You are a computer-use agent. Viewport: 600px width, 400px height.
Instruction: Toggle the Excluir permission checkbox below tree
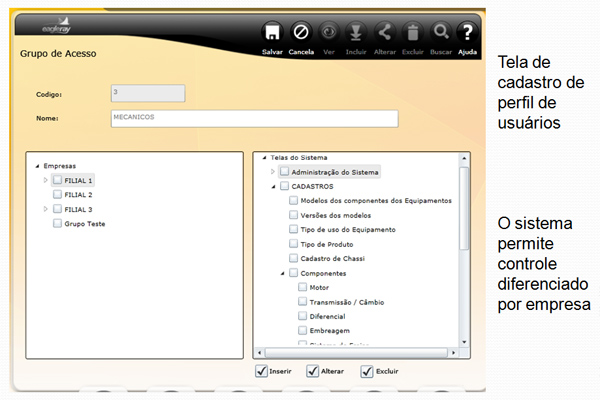click(x=367, y=372)
